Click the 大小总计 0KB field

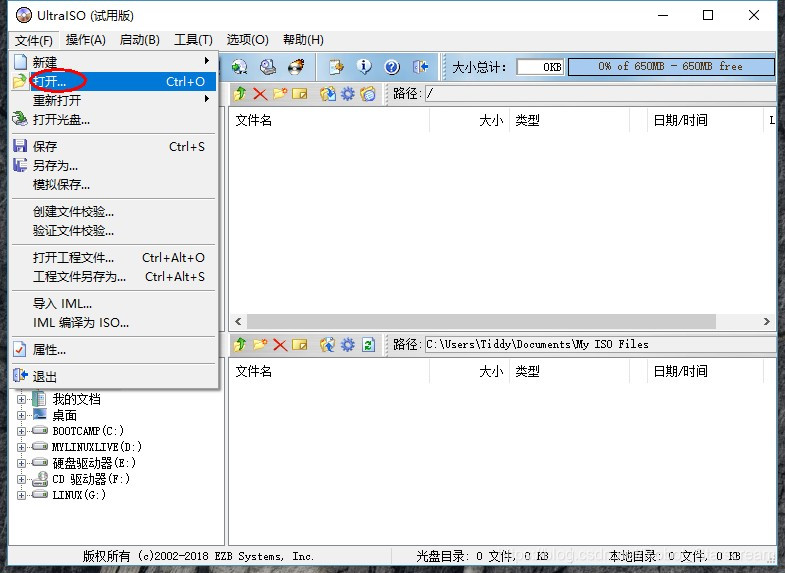[540, 67]
